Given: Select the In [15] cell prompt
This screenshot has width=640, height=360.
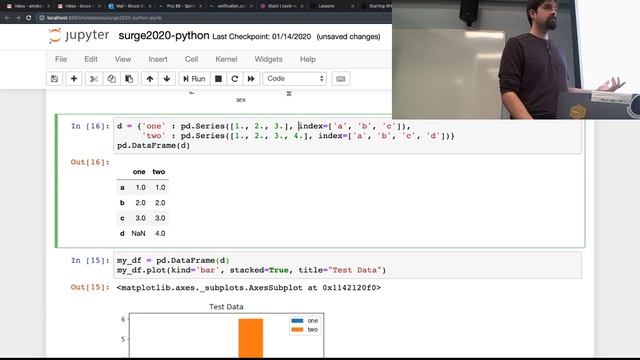Looking at the screenshot, I should coord(90,260).
